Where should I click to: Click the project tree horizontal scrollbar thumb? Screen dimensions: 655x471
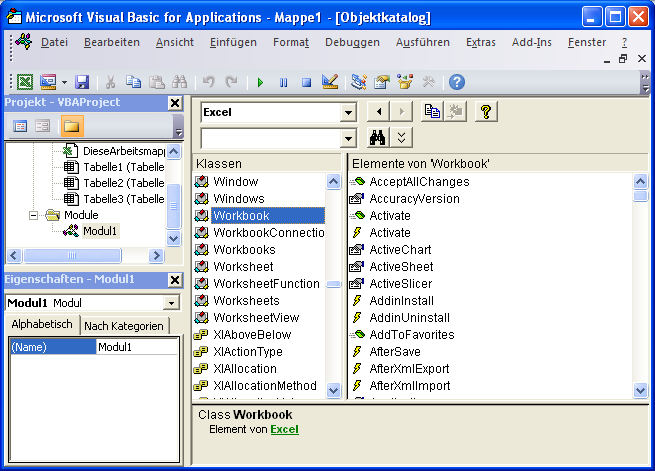pyautogui.click(x=72, y=255)
